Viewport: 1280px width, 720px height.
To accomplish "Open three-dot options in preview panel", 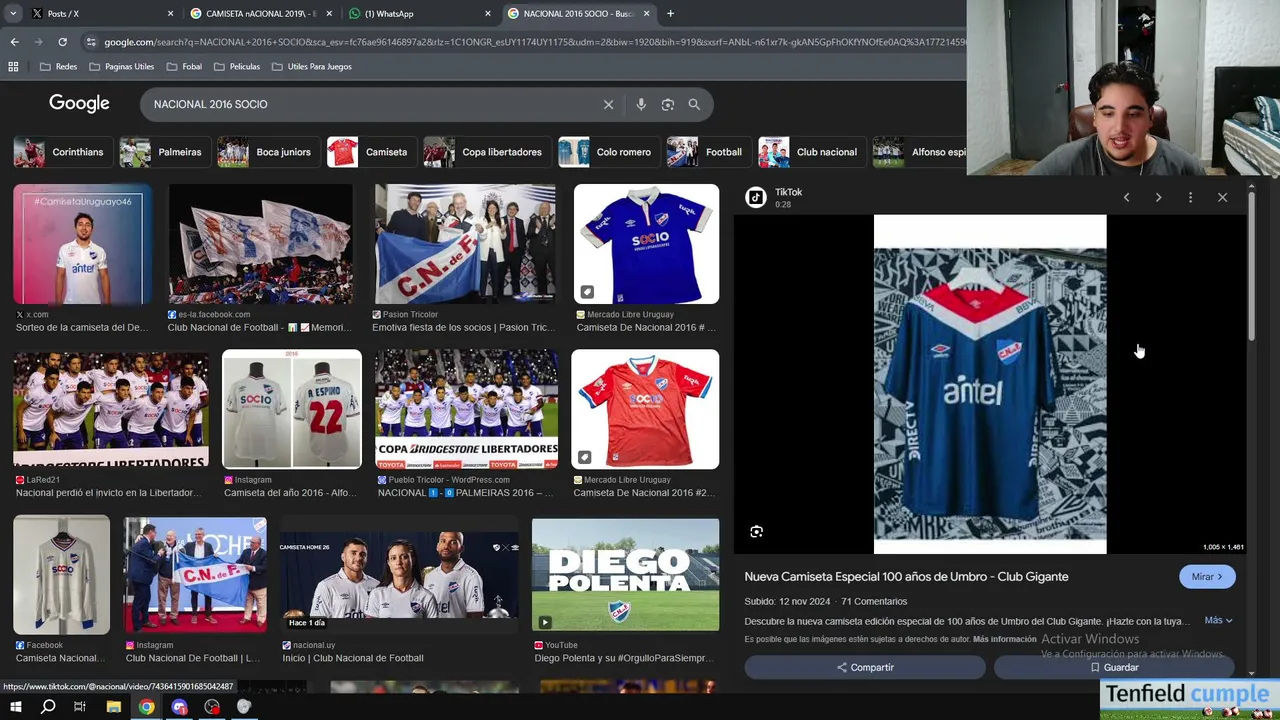I will click(x=1190, y=197).
